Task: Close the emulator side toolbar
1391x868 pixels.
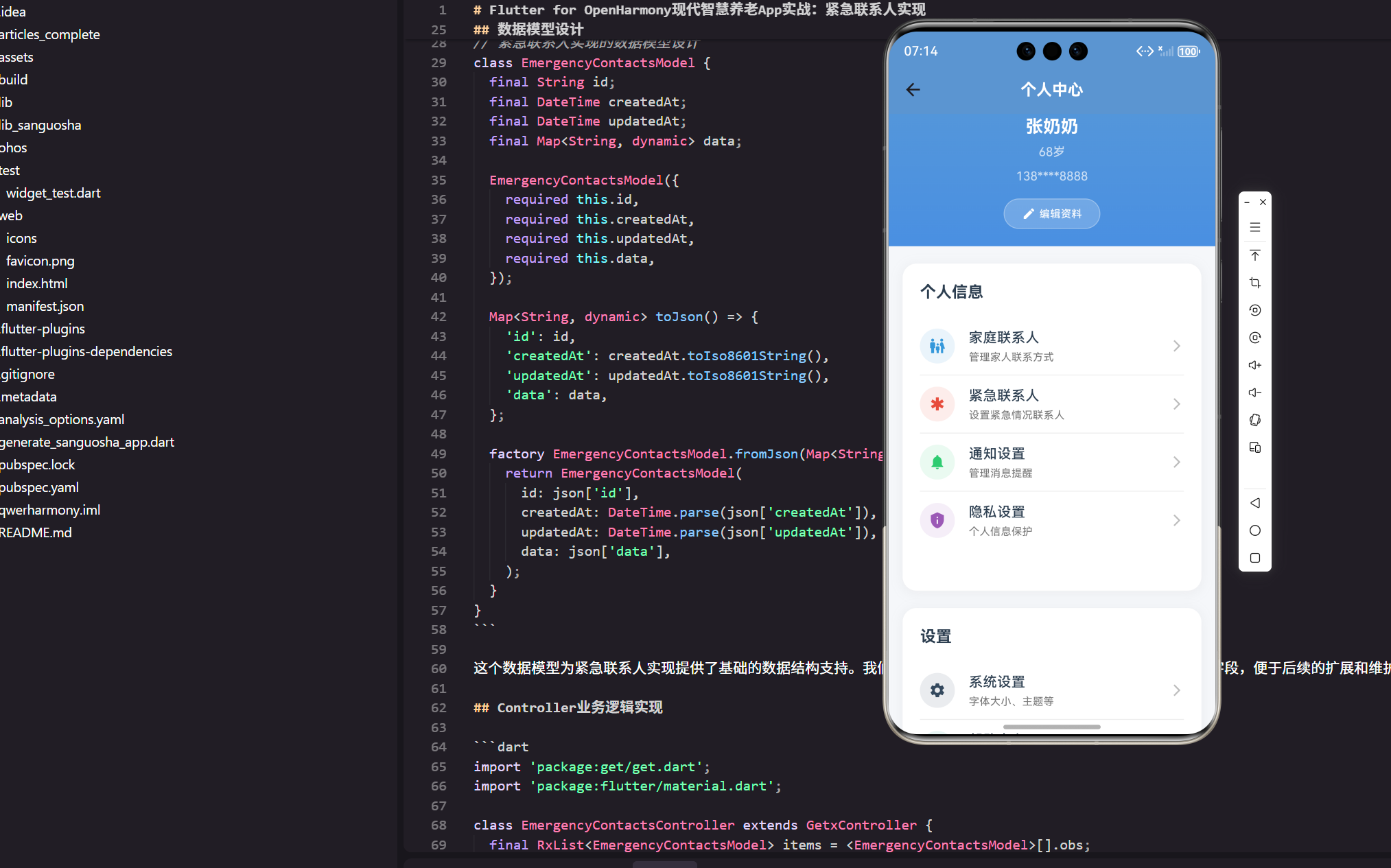Action: [1263, 202]
